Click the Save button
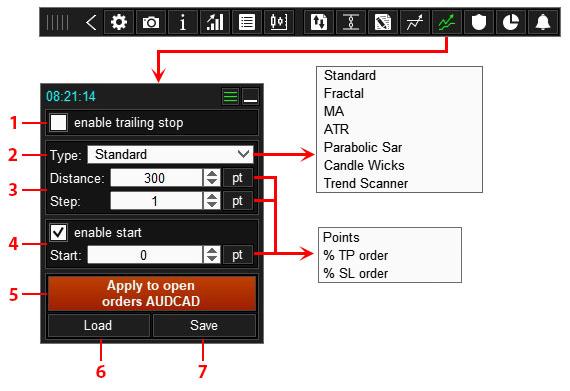570x391 pixels. pos(204,325)
